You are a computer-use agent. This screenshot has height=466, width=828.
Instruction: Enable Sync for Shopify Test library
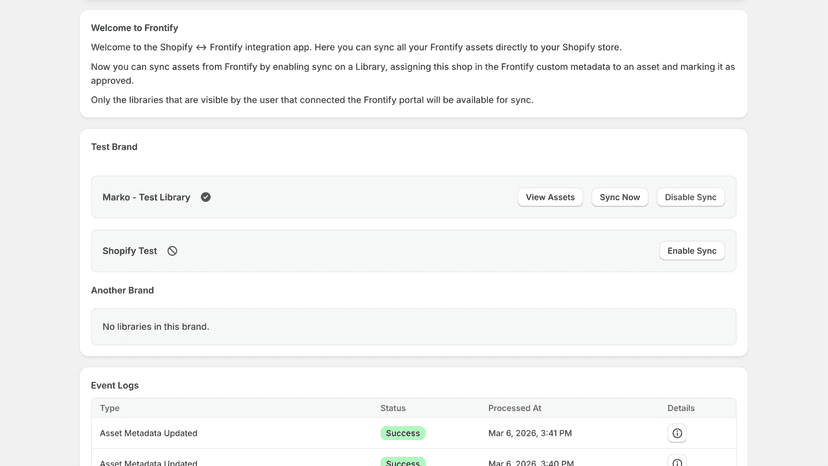[x=692, y=251]
